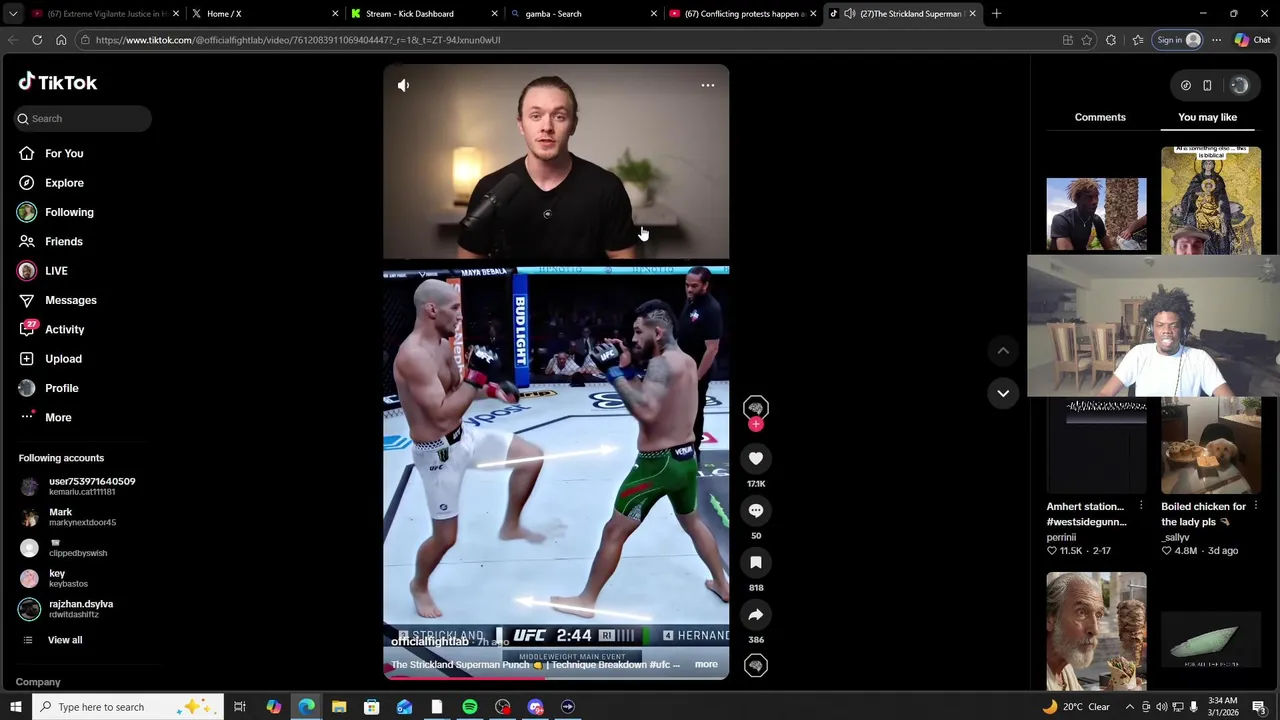Screen dimensions: 1280x720
Task: Go to the browser home page
Action: 61,40
